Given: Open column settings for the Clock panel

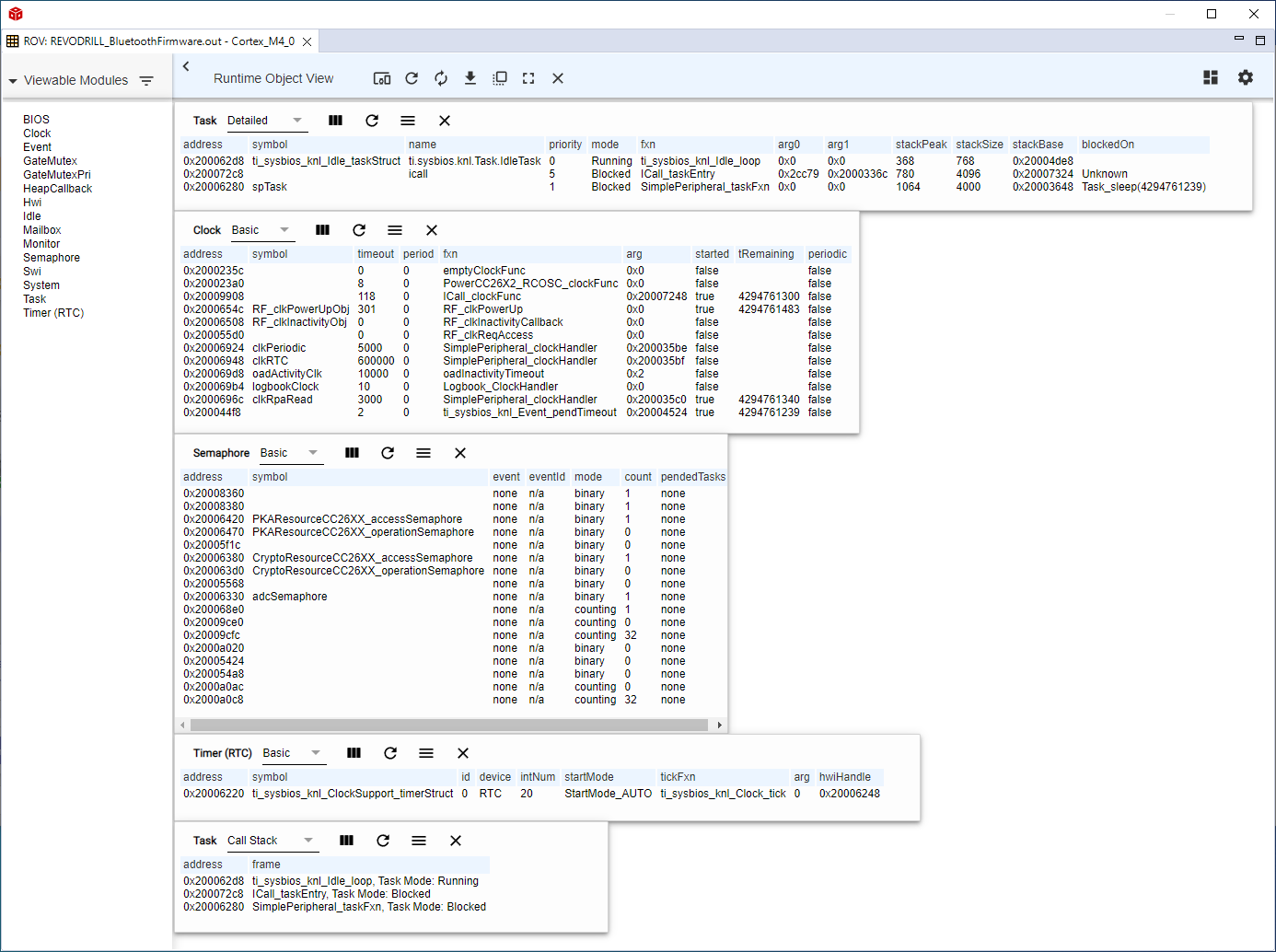Looking at the screenshot, I should coord(322,230).
